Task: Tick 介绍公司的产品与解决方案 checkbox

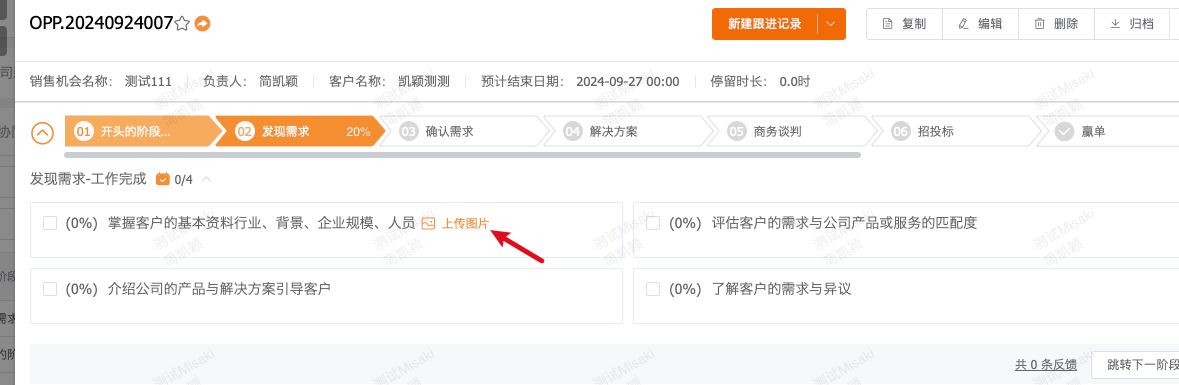Action: (50, 289)
